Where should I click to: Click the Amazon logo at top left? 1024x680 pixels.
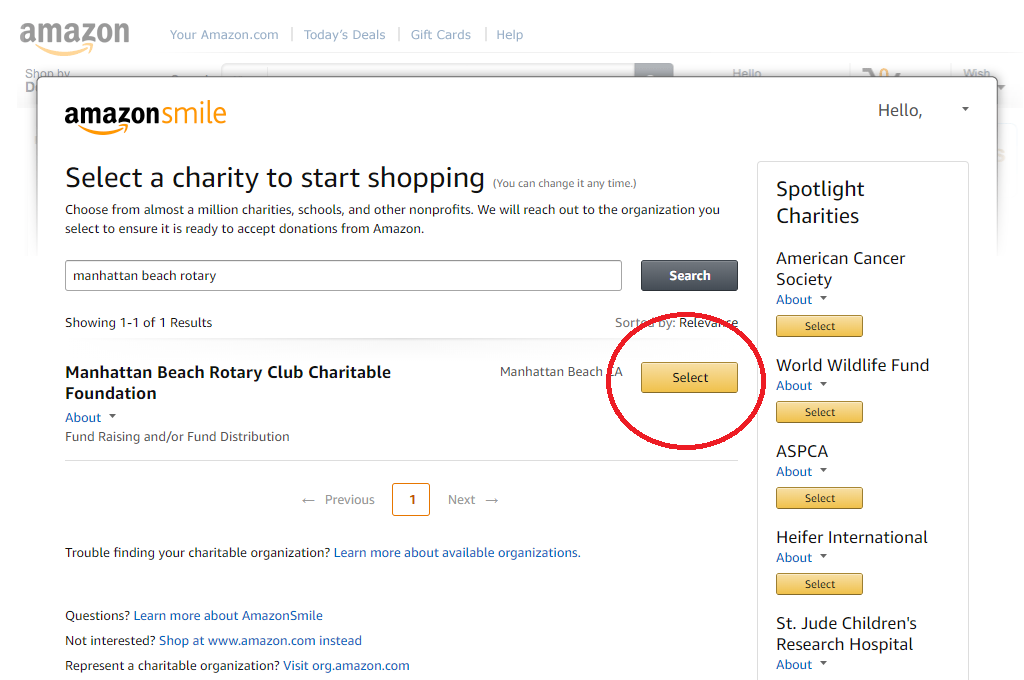(75, 37)
